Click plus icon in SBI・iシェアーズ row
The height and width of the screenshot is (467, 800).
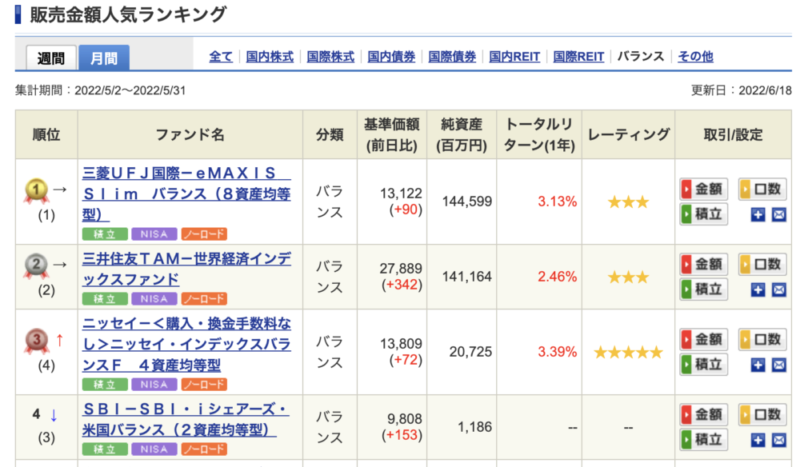pos(758,440)
